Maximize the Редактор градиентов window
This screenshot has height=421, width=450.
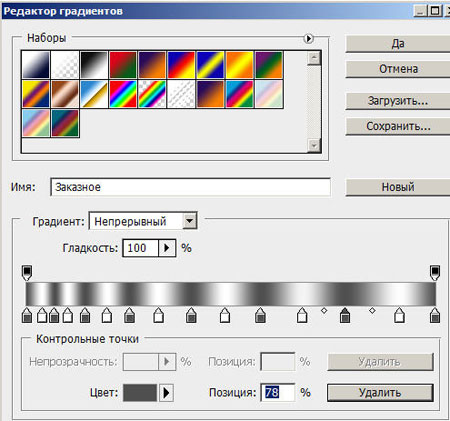pyautogui.click(x=435, y=11)
